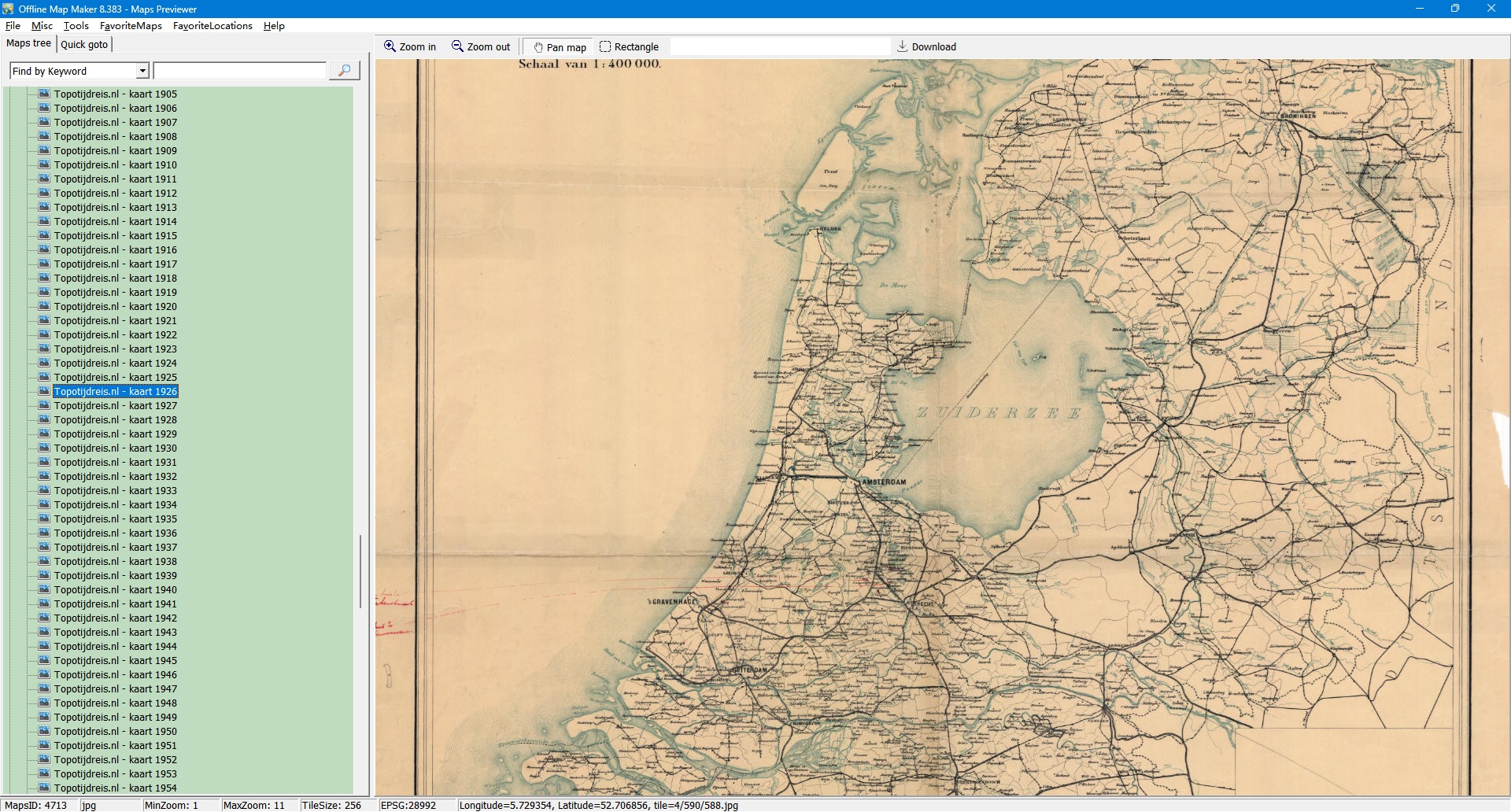Click the map icon beside kaart 1940
1511x812 pixels.
pyautogui.click(x=44, y=590)
